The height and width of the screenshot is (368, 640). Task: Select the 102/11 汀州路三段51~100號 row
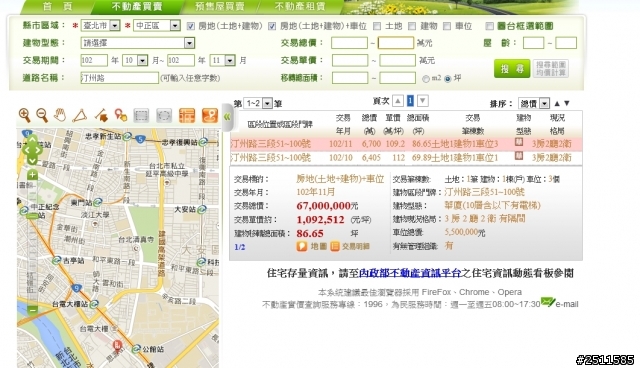coord(406,144)
